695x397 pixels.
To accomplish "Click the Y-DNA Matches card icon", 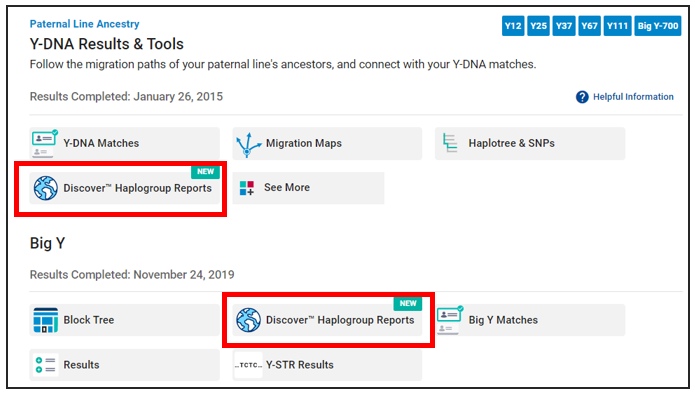I will (44, 144).
